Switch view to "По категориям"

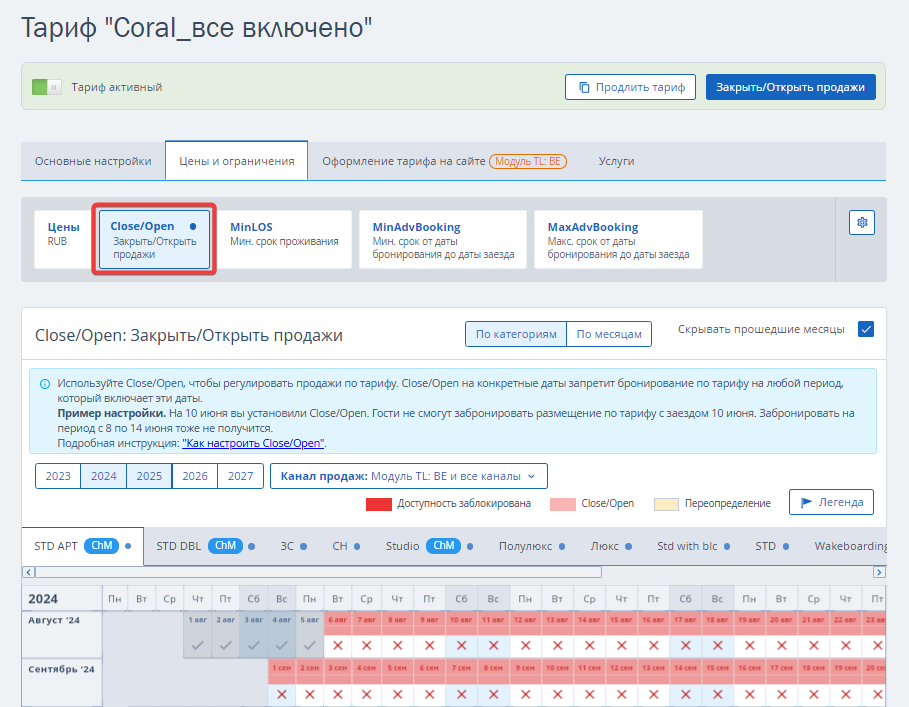click(516, 334)
